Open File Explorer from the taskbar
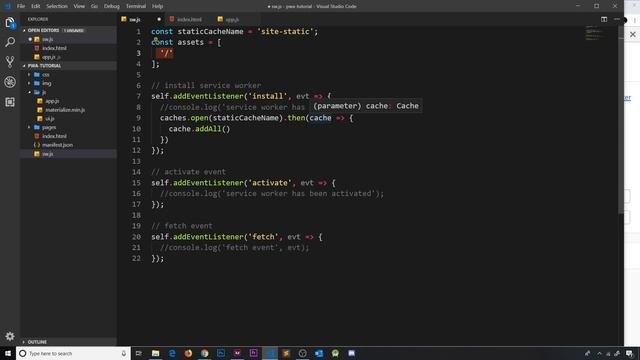 pyautogui.click(x=156, y=353)
